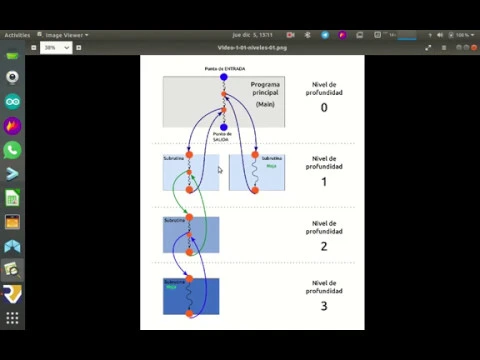Open the battery 100% system menu

coord(461,35)
